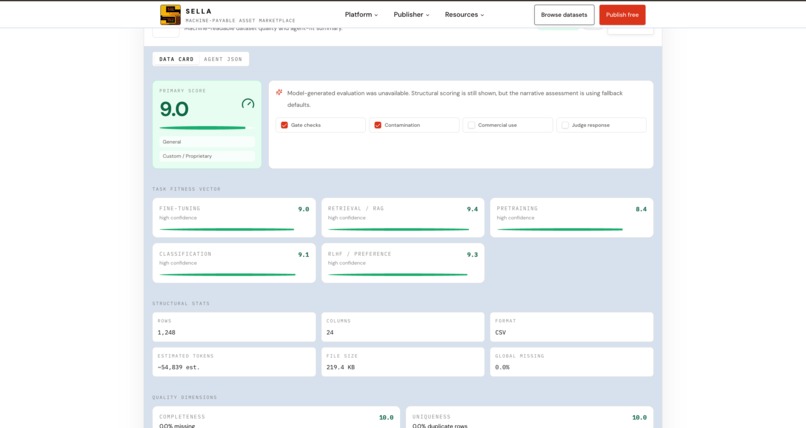Click the File Size value 219.4 KB
The width and height of the screenshot is (806, 428).
tap(340, 367)
